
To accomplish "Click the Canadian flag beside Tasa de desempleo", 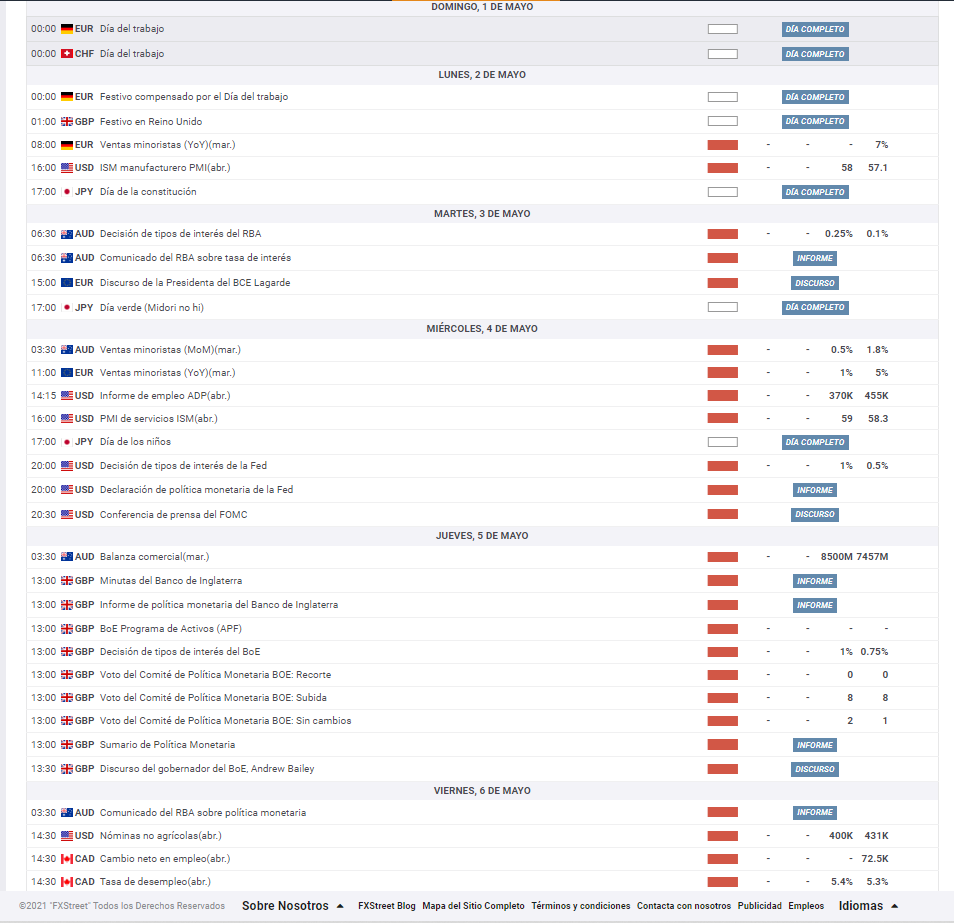I will click(67, 882).
